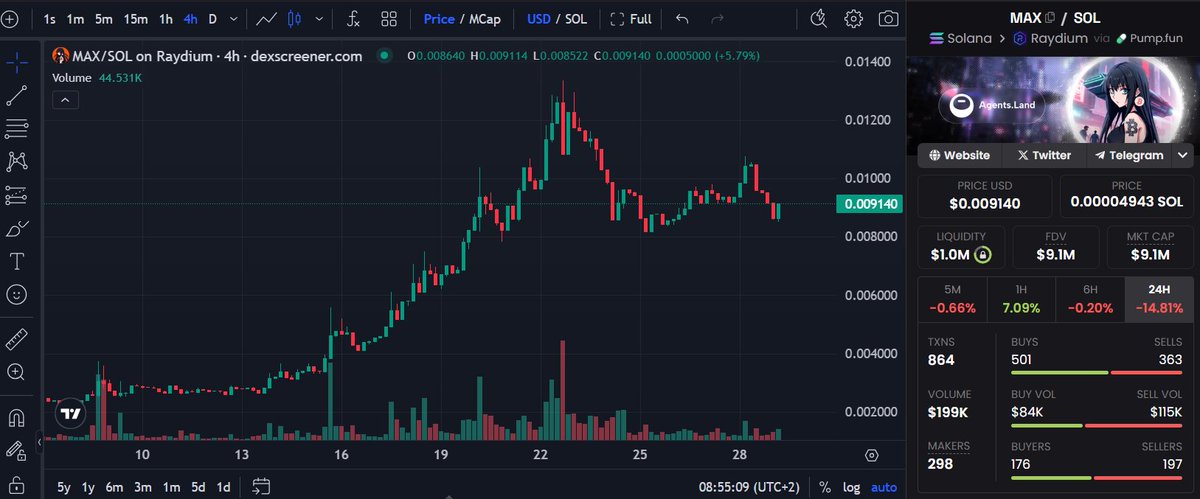Switch to the 1s interval
The image size is (1200, 499).
coord(50,19)
